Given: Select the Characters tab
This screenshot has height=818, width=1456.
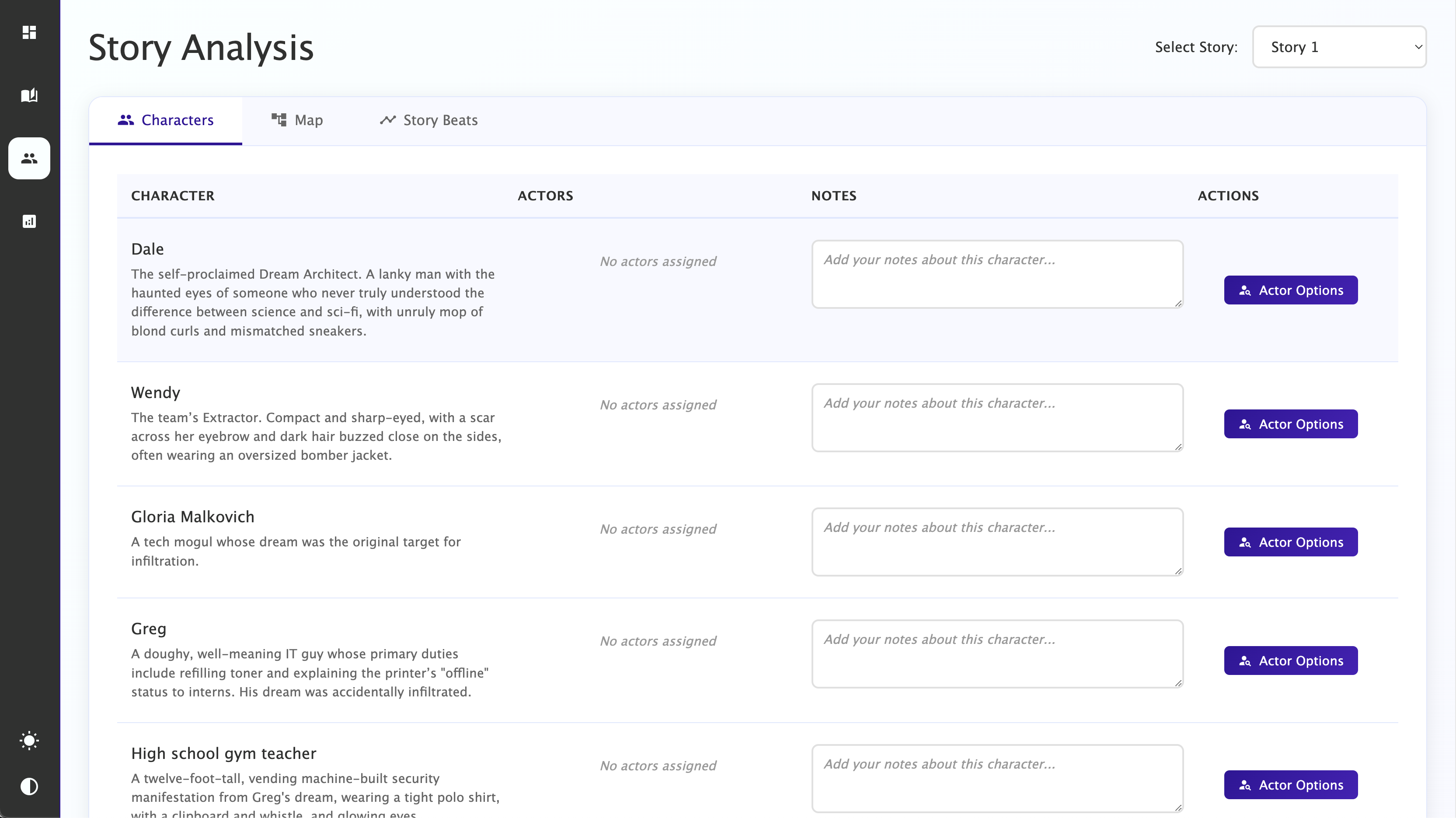Looking at the screenshot, I should (x=166, y=120).
